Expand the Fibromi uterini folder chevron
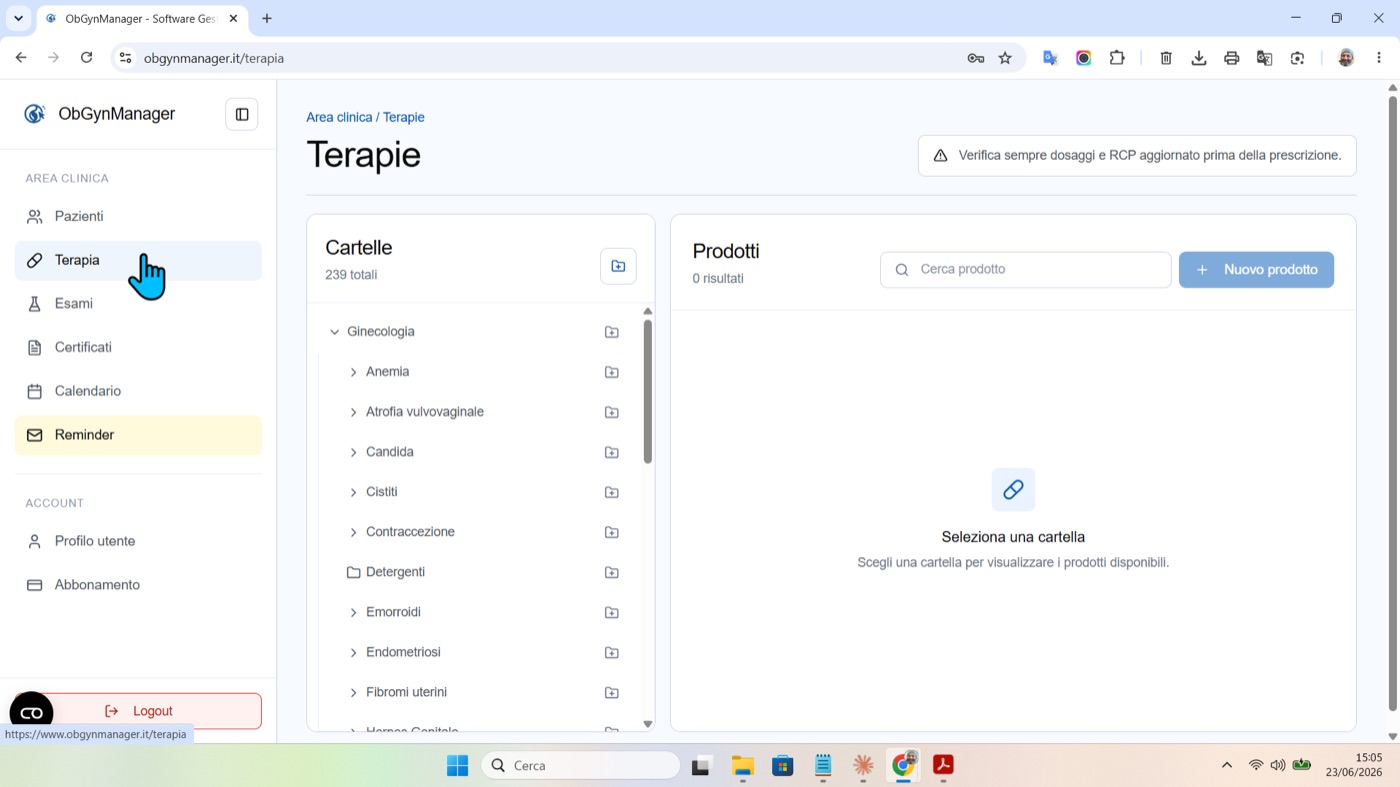Screen dimensions: 1400x787 (353, 692)
